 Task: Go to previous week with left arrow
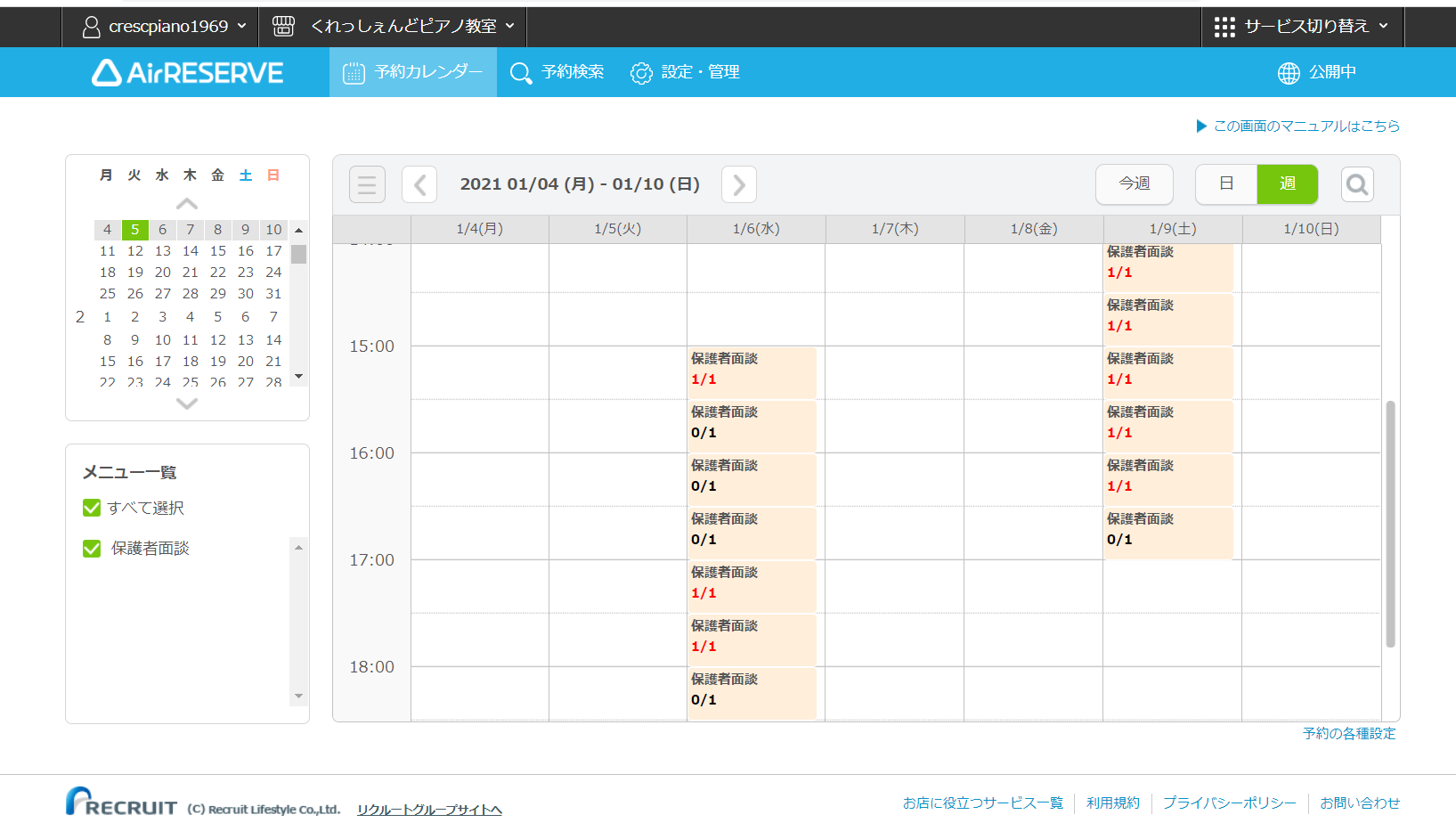[x=419, y=184]
